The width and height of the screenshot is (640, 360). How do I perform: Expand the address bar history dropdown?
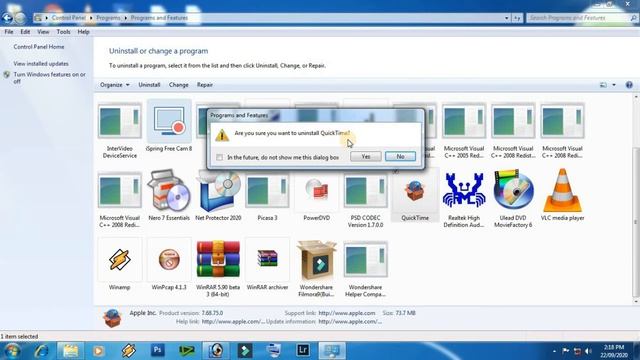point(507,18)
